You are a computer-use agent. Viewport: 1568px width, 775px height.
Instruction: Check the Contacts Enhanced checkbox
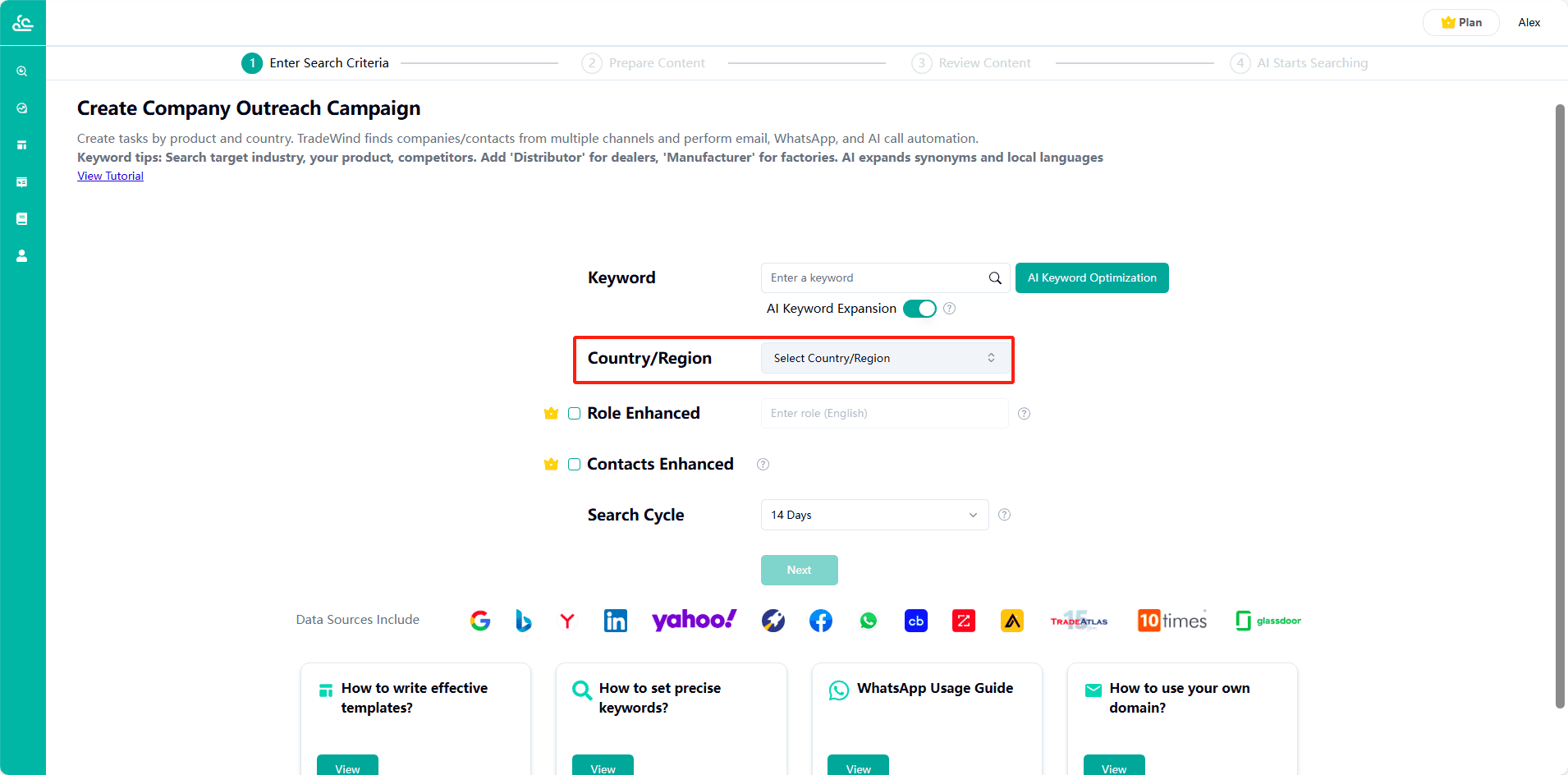click(x=575, y=465)
